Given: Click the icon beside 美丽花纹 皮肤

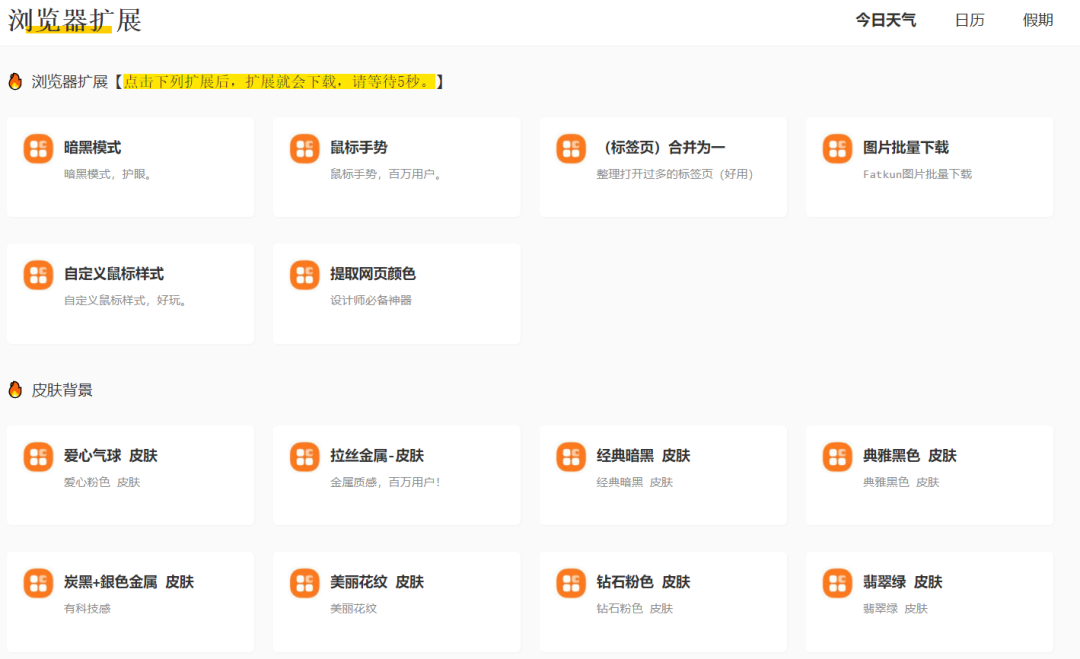Looking at the screenshot, I should (304, 583).
